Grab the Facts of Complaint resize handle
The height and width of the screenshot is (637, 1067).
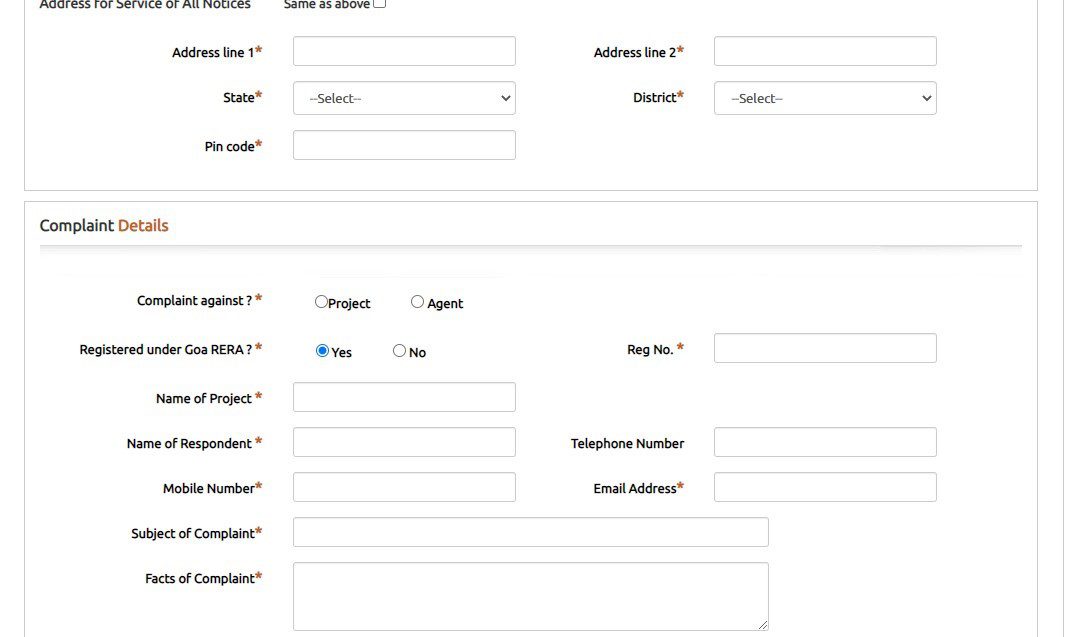pos(763,625)
